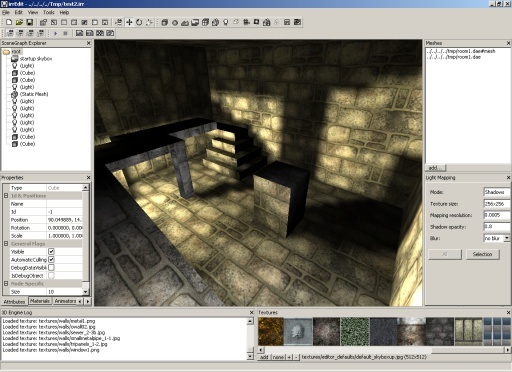
Task: Collapse the Id & Positions property group
Action: (6, 196)
